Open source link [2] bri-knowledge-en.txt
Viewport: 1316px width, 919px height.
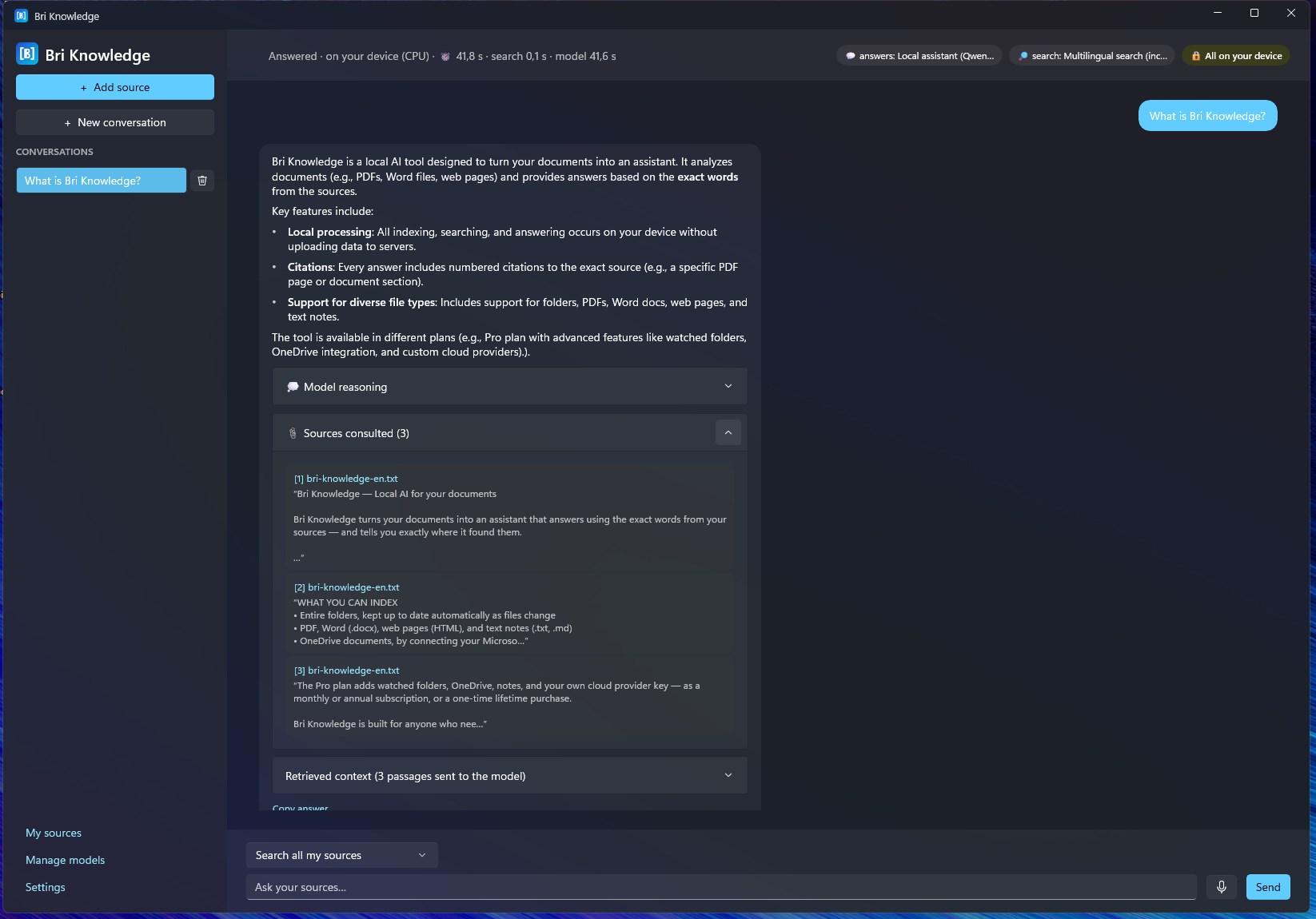pos(347,587)
